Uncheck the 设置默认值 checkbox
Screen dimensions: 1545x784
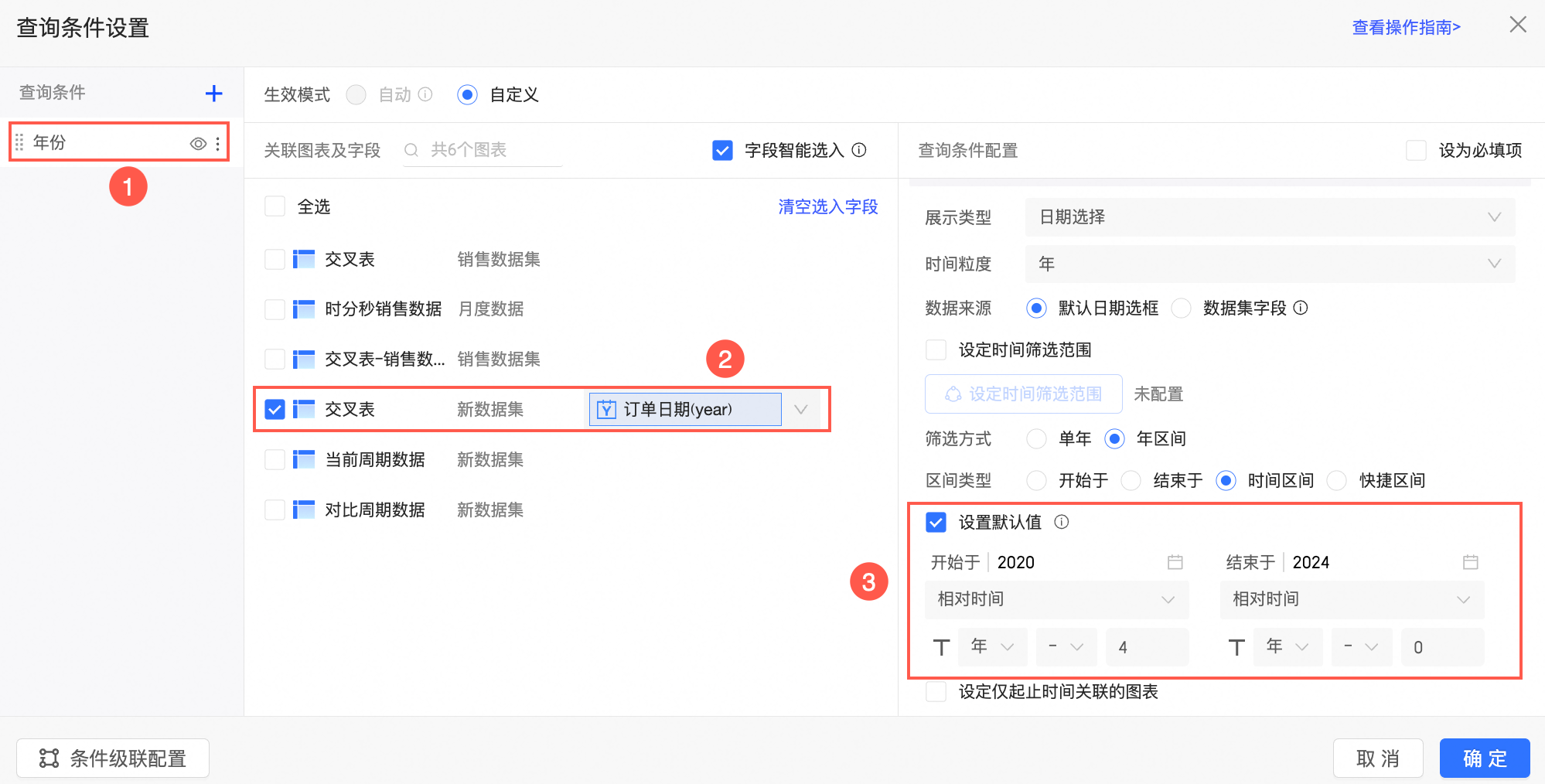tap(936, 523)
